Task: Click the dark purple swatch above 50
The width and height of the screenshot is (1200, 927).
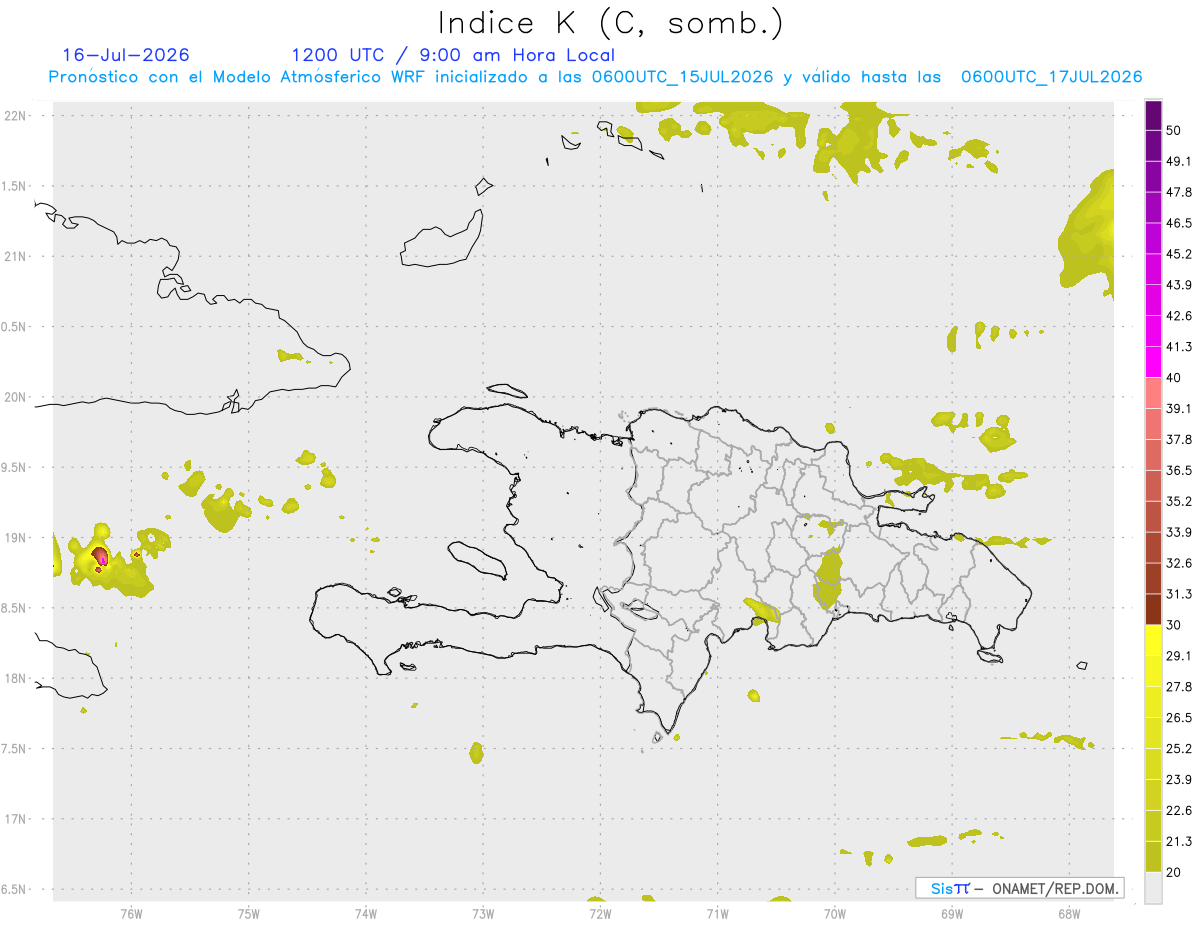Action: [x=1153, y=115]
